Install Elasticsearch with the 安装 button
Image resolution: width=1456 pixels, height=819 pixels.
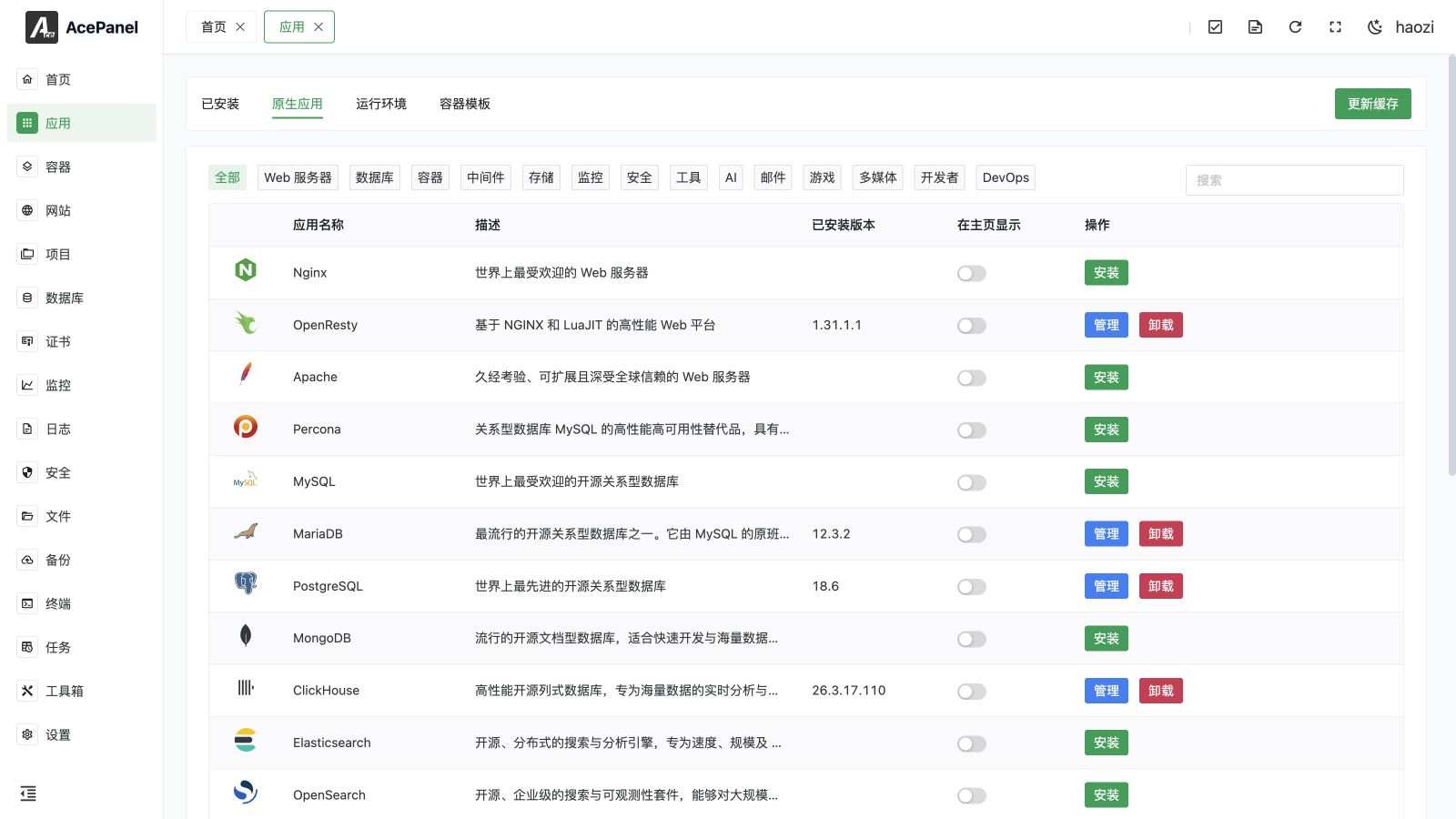pos(1107,743)
